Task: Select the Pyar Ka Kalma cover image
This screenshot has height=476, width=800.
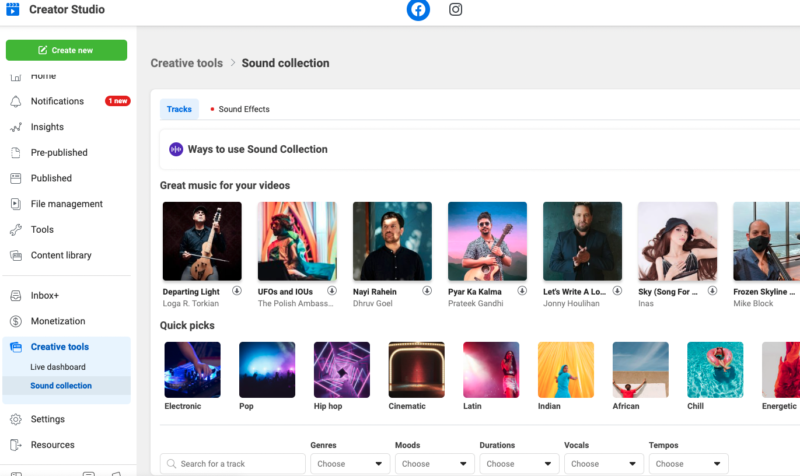Action: tap(487, 241)
